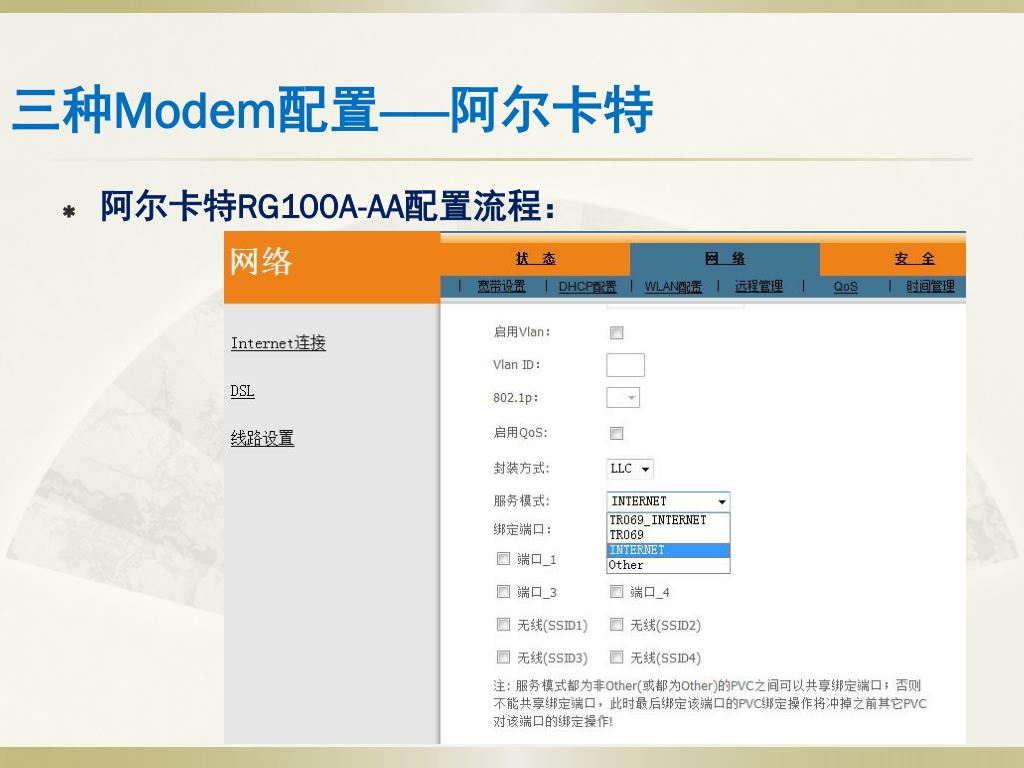Image resolution: width=1024 pixels, height=768 pixels.
Task: Open the 状态 tab
Action: [536, 259]
